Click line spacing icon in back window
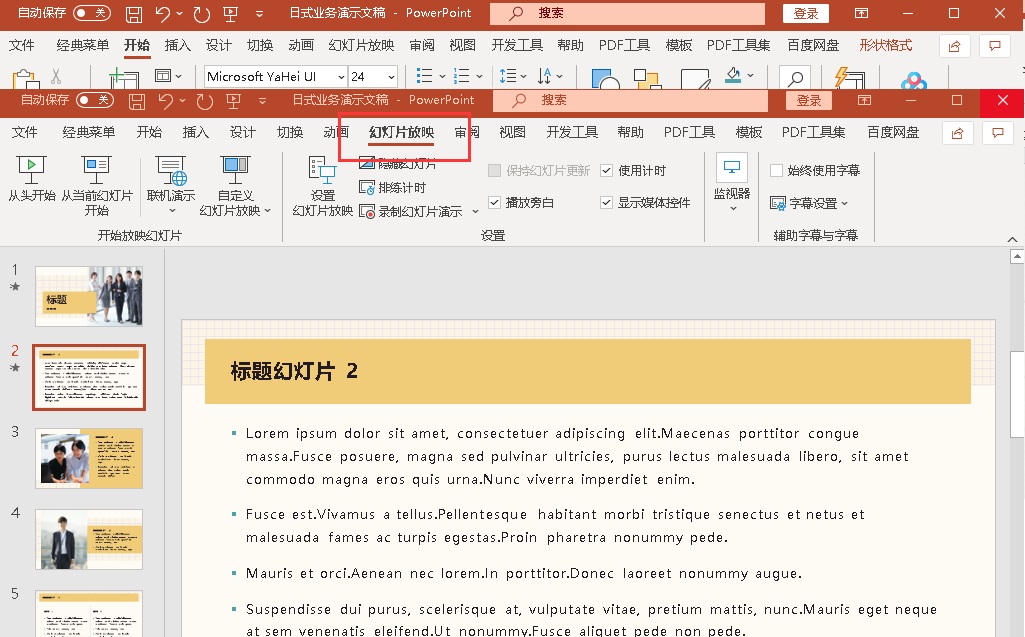 click(508, 76)
